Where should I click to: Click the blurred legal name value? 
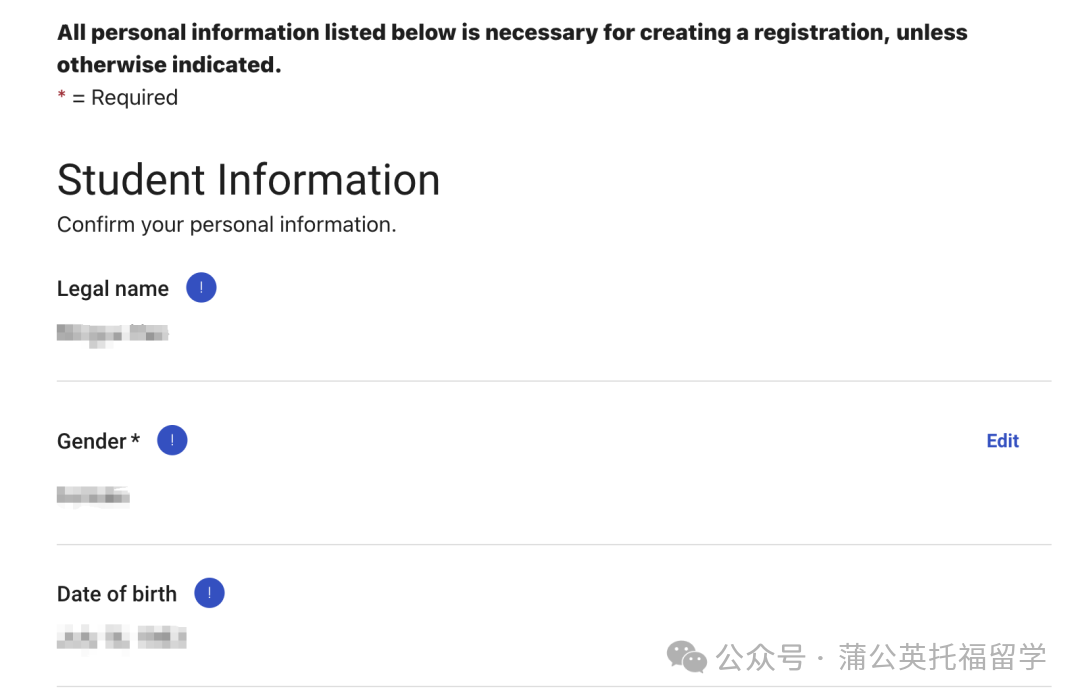point(112,332)
